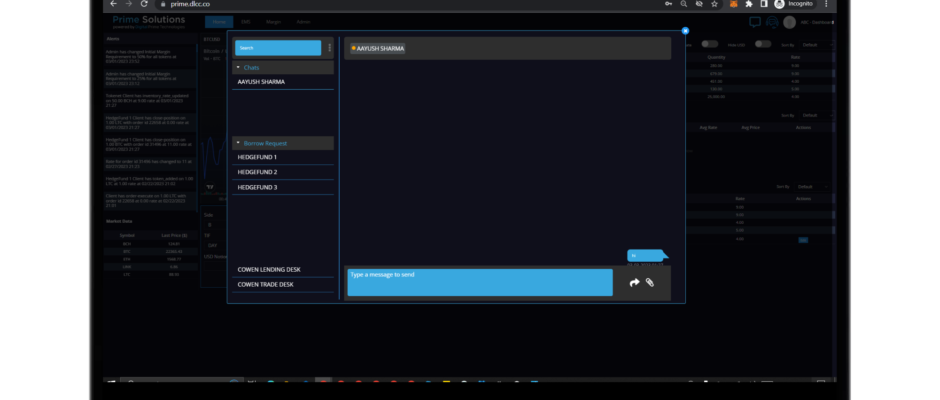
Task: Switch to the Admin tab
Action: tap(303, 21)
